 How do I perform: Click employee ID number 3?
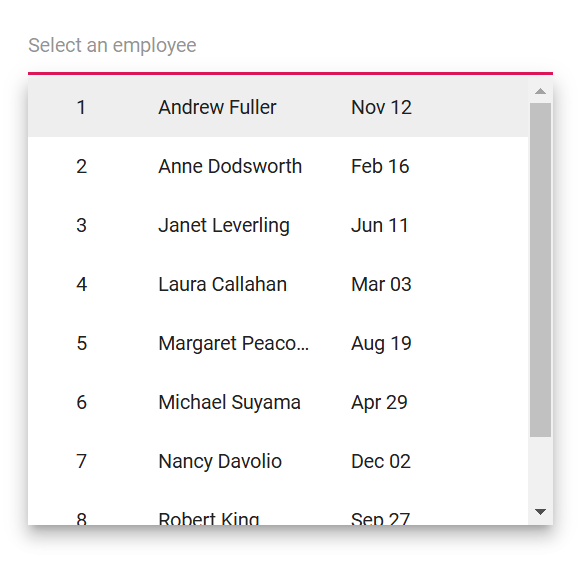81,225
